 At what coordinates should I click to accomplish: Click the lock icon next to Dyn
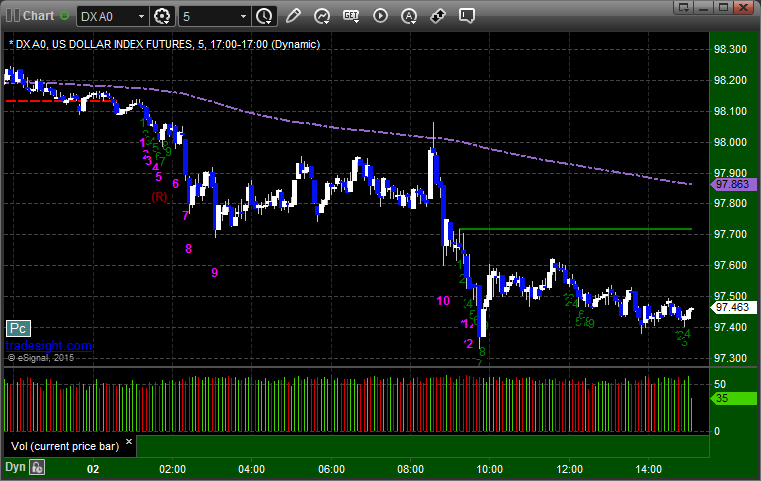point(37,467)
